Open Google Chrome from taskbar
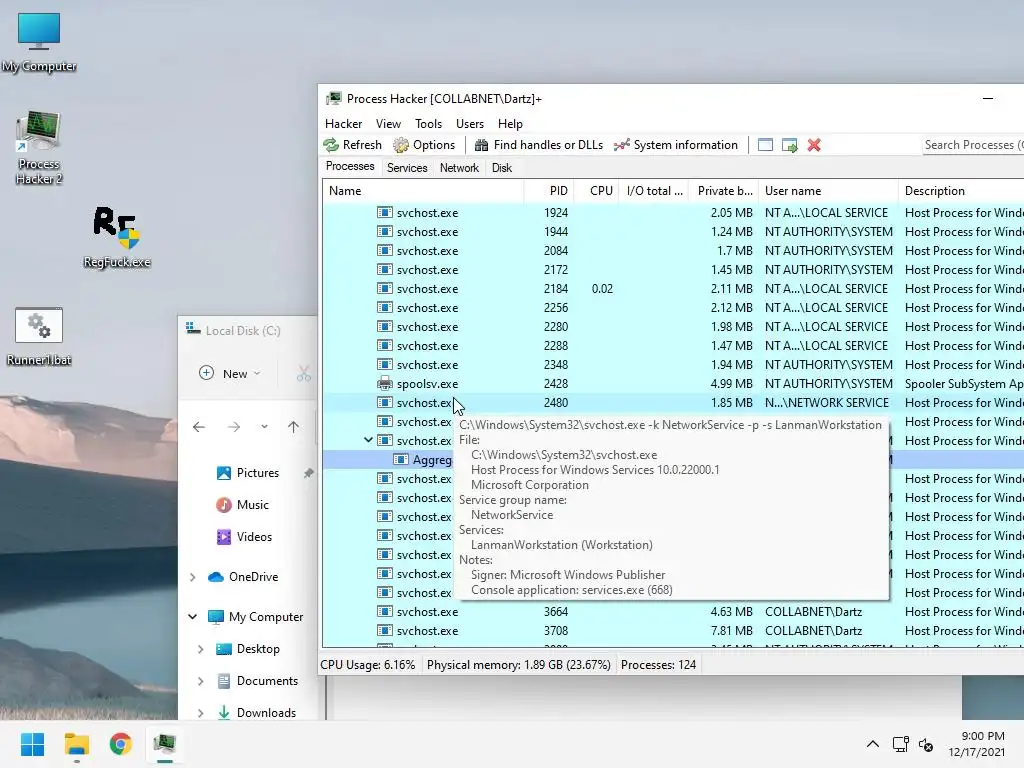The width and height of the screenshot is (1024, 768). click(x=121, y=744)
